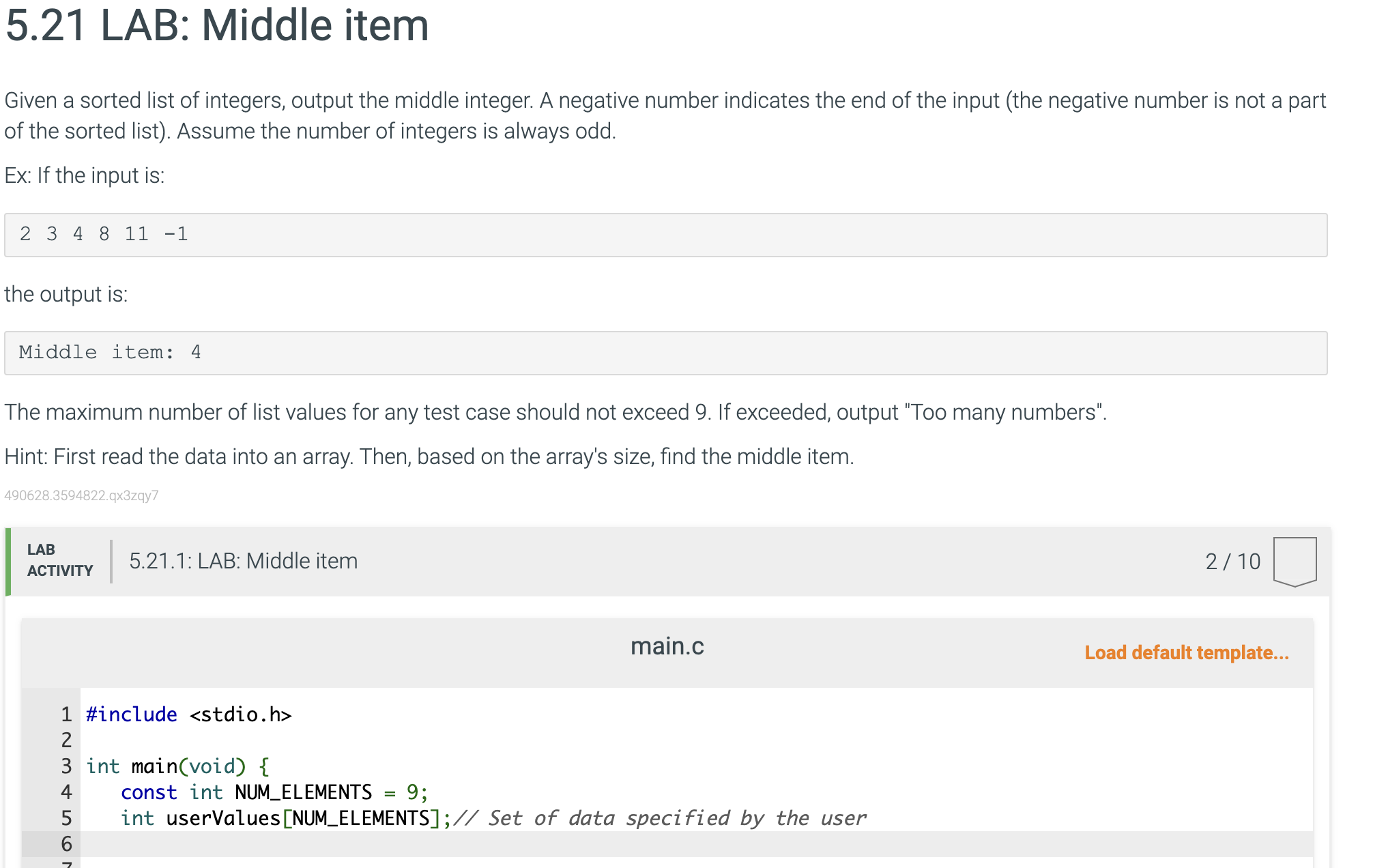Click the '5.21.1: LAB: Middle item' activity title

pos(243,561)
